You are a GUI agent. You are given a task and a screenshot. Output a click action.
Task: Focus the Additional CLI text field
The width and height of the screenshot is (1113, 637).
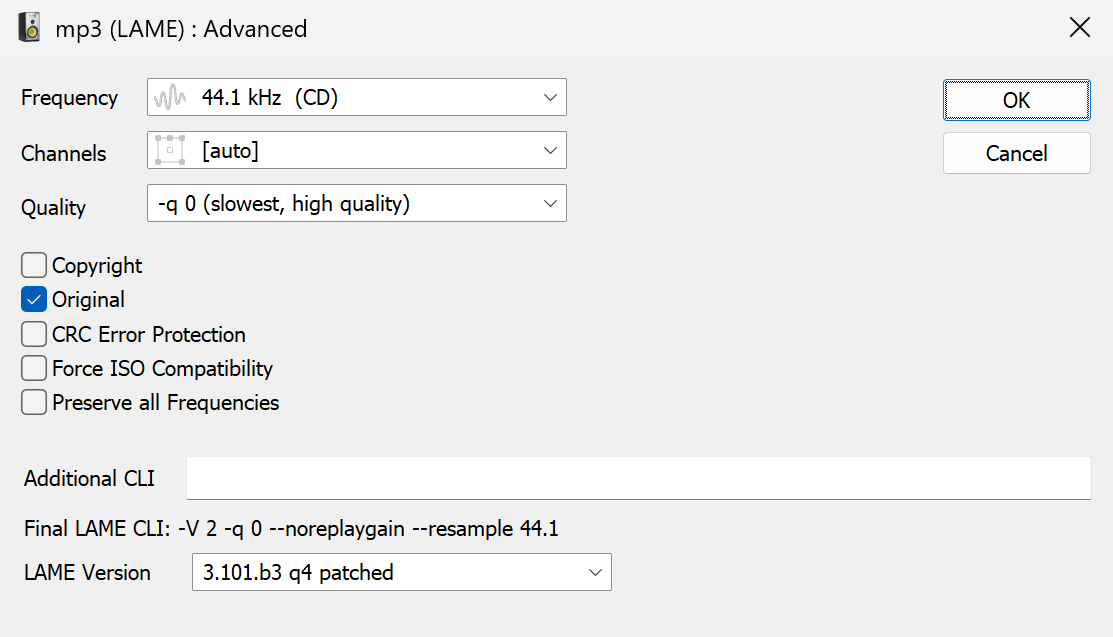click(638, 478)
